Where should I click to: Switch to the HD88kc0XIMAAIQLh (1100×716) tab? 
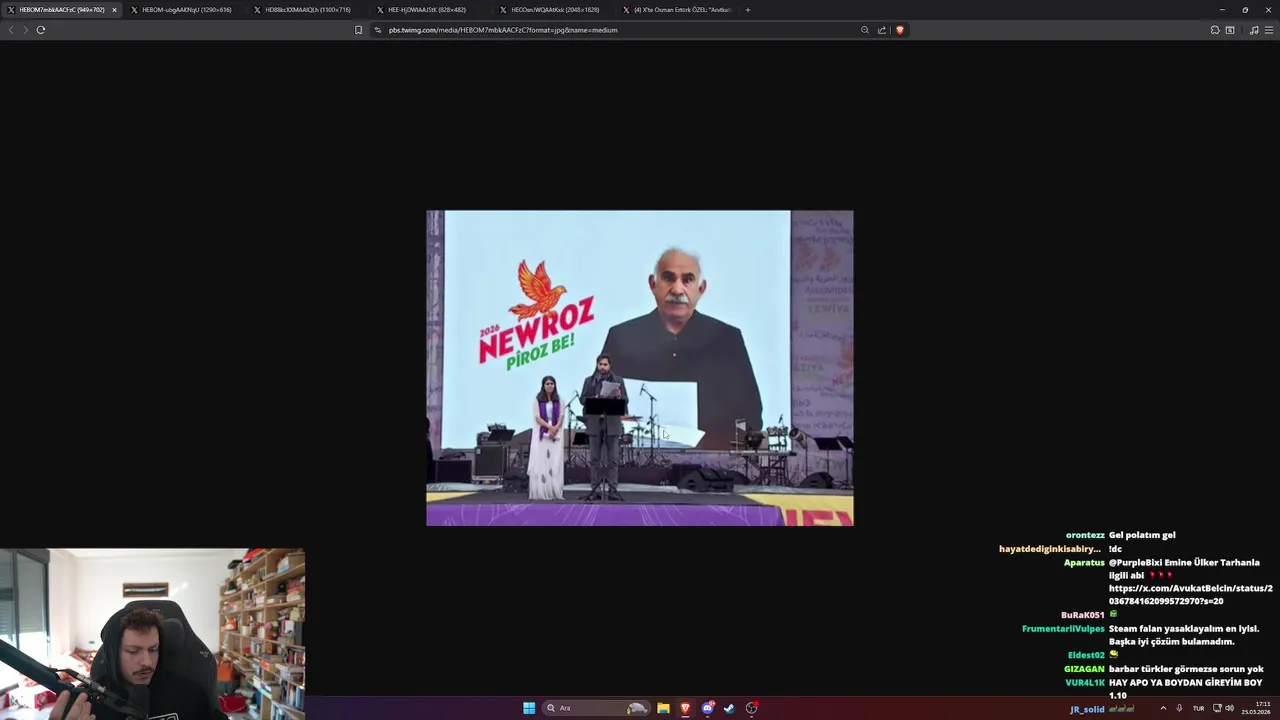(x=308, y=10)
